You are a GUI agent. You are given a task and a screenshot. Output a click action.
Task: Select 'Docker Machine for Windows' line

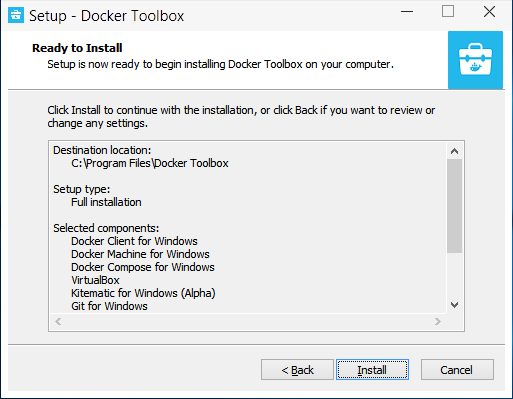(140, 254)
